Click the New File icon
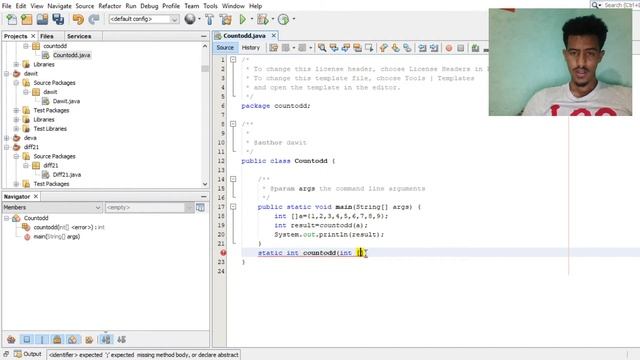This screenshot has height=360, width=640. coord(11,19)
